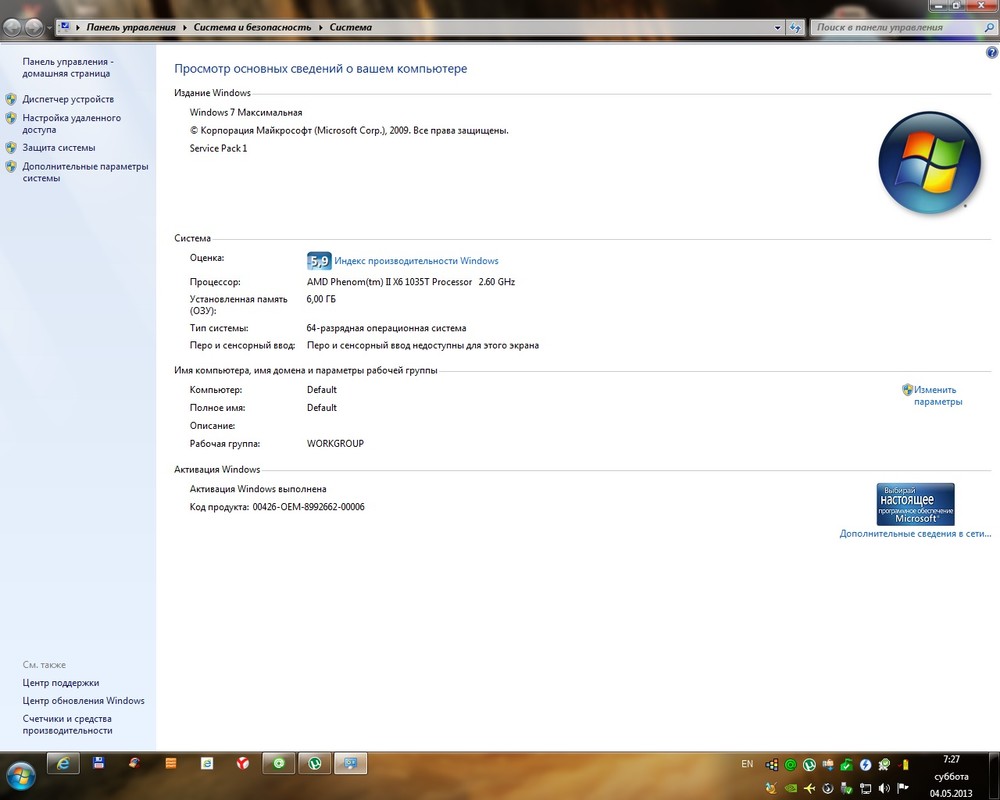Open the Action Center flag tray icon

click(x=902, y=788)
